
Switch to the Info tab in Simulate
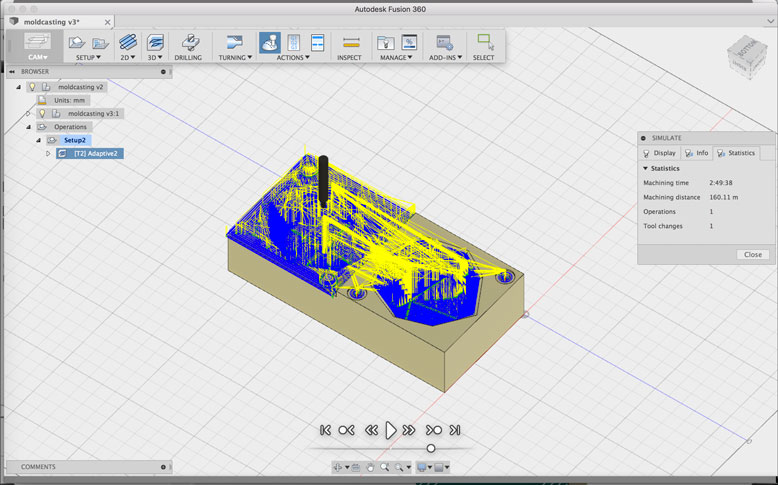[x=697, y=153]
